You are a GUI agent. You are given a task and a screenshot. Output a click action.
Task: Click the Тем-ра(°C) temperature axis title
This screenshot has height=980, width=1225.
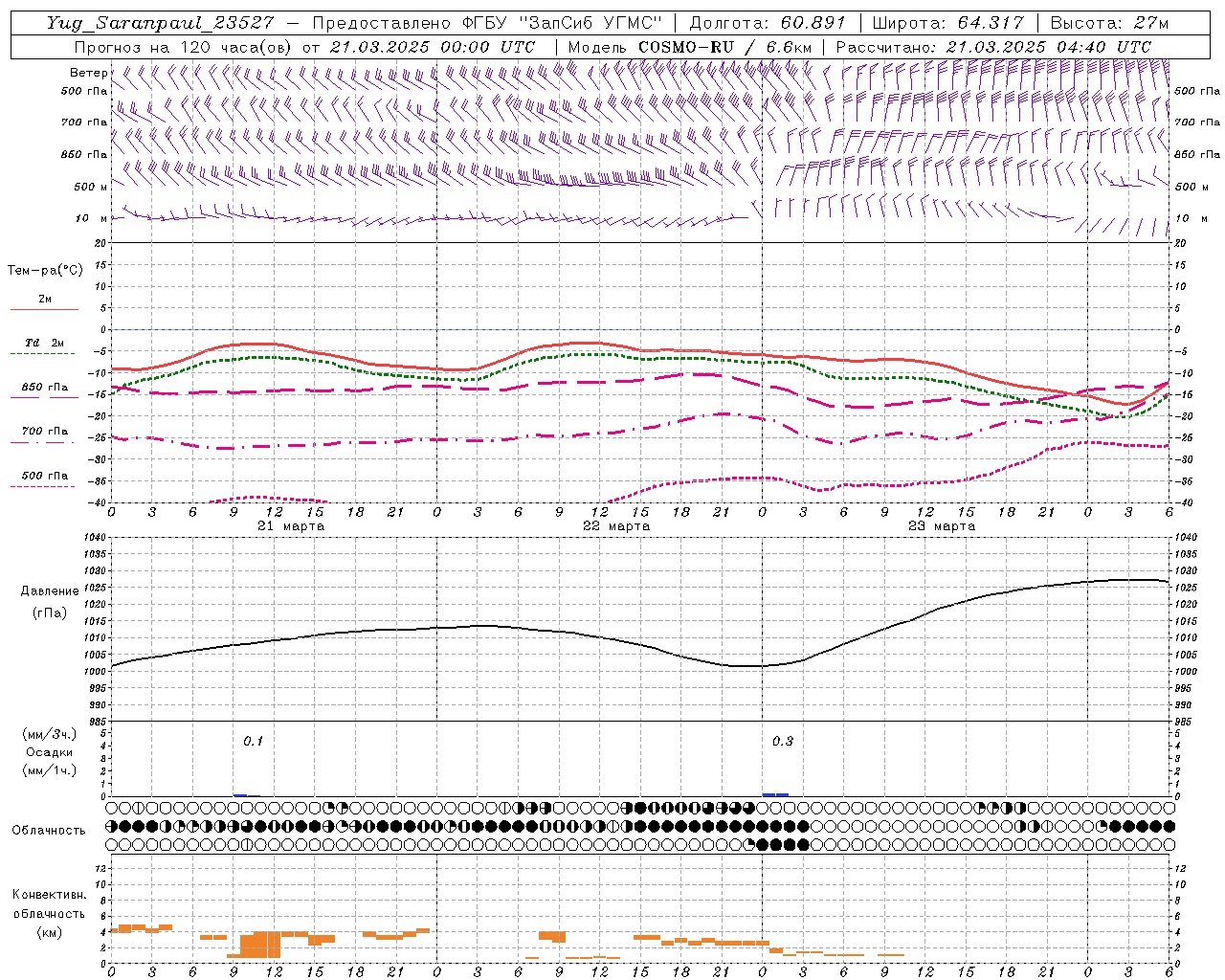tap(45, 271)
